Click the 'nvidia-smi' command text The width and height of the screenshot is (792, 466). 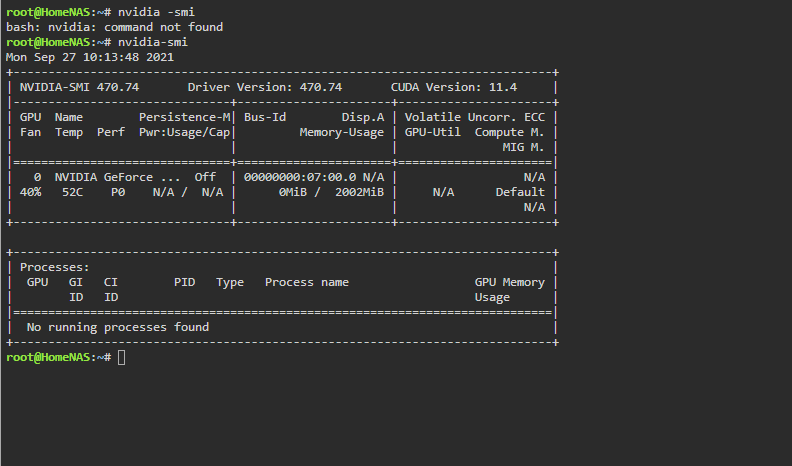pos(153,42)
